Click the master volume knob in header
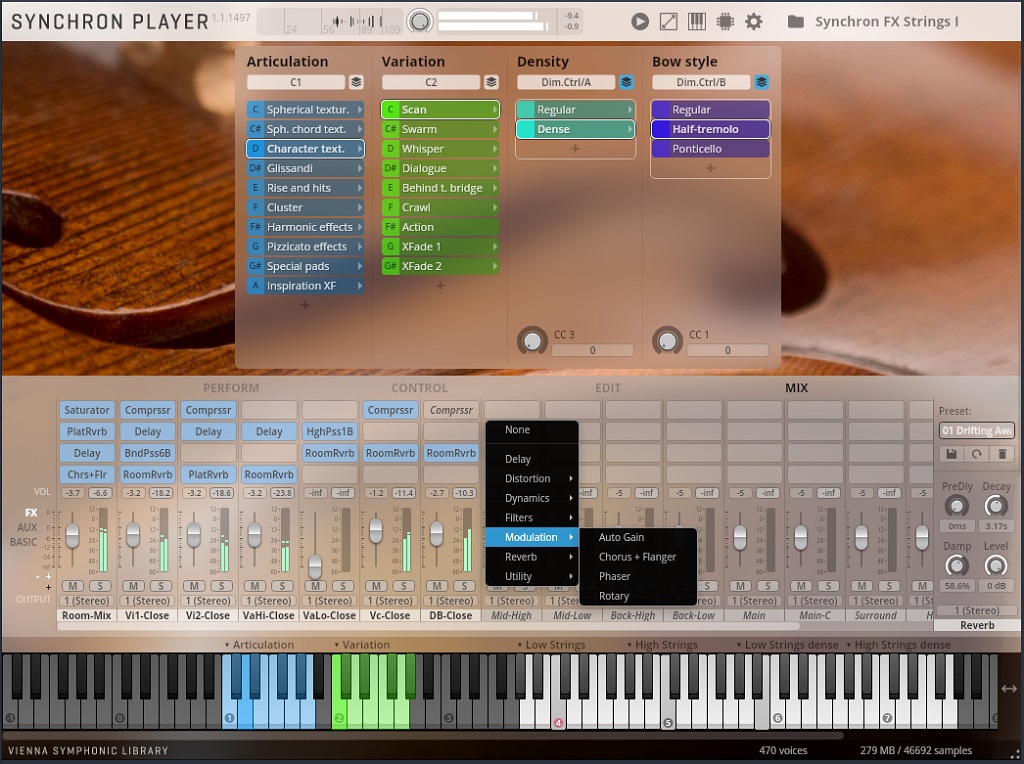 tap(420, 22)
